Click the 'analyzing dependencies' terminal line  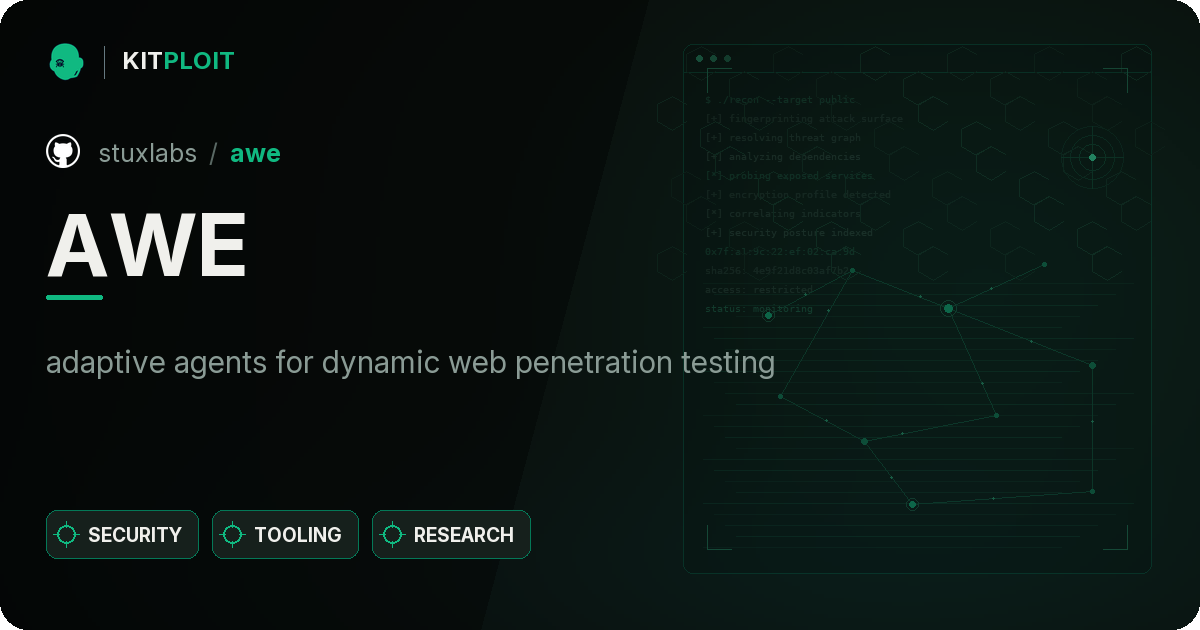click(x=783, y=157)
